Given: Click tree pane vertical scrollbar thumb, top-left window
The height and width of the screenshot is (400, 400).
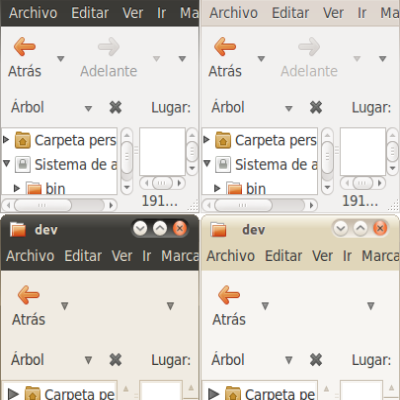Looking at the screenshot, I should 127,157.
